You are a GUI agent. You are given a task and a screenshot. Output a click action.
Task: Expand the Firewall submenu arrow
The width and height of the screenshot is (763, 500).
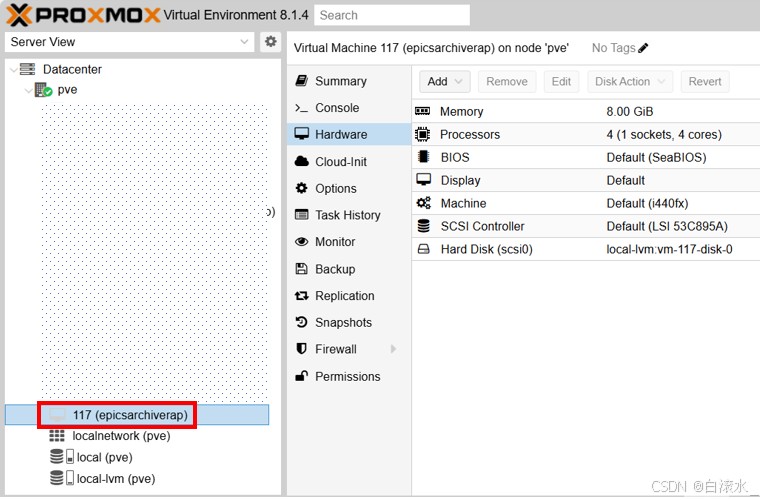click(x=394, y=349)
